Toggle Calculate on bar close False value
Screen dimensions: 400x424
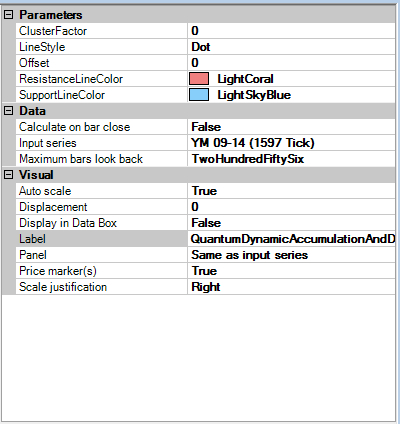292,127
